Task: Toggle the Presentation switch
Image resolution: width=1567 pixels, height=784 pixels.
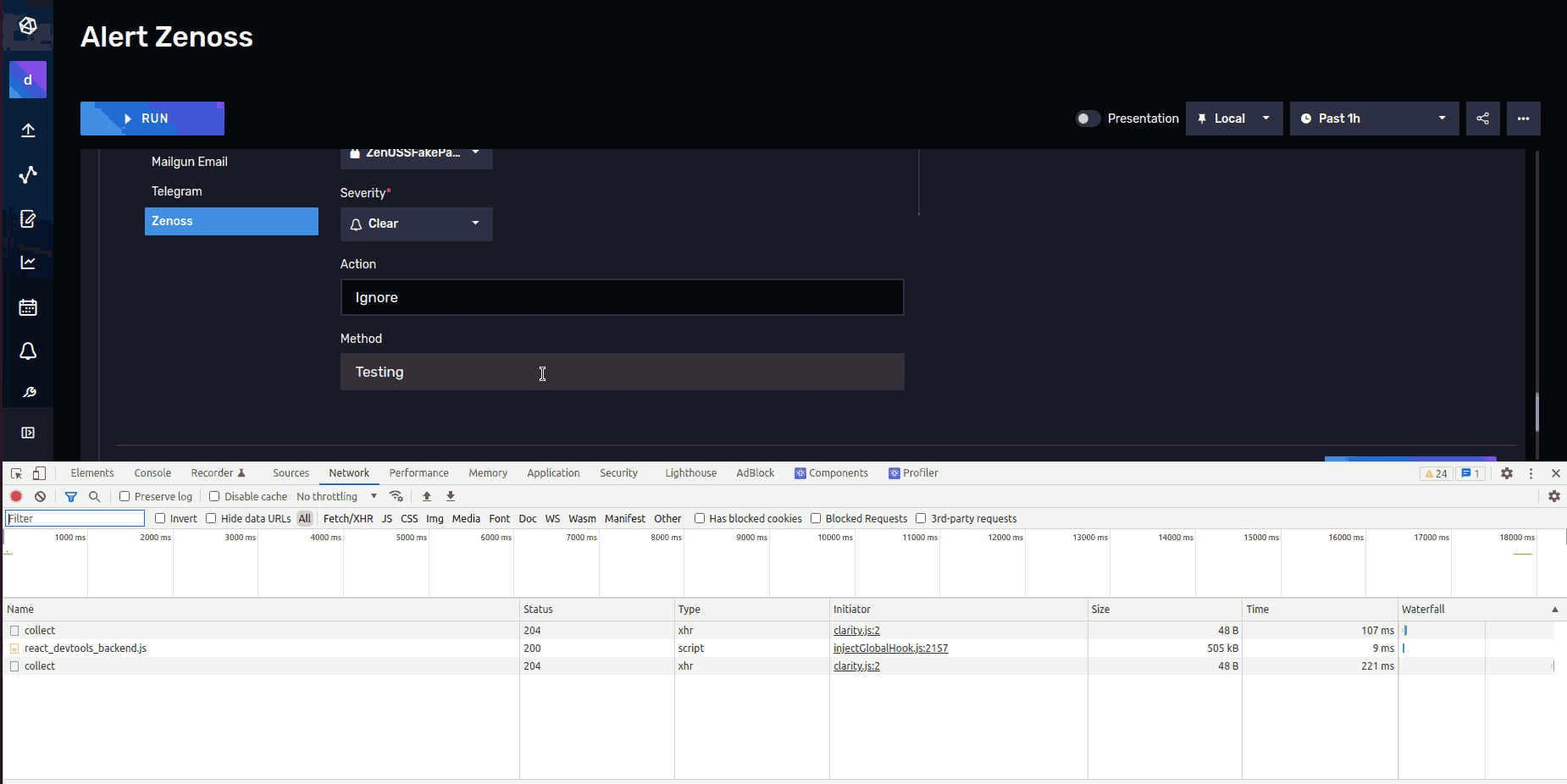Action: tap(1088, 119)
